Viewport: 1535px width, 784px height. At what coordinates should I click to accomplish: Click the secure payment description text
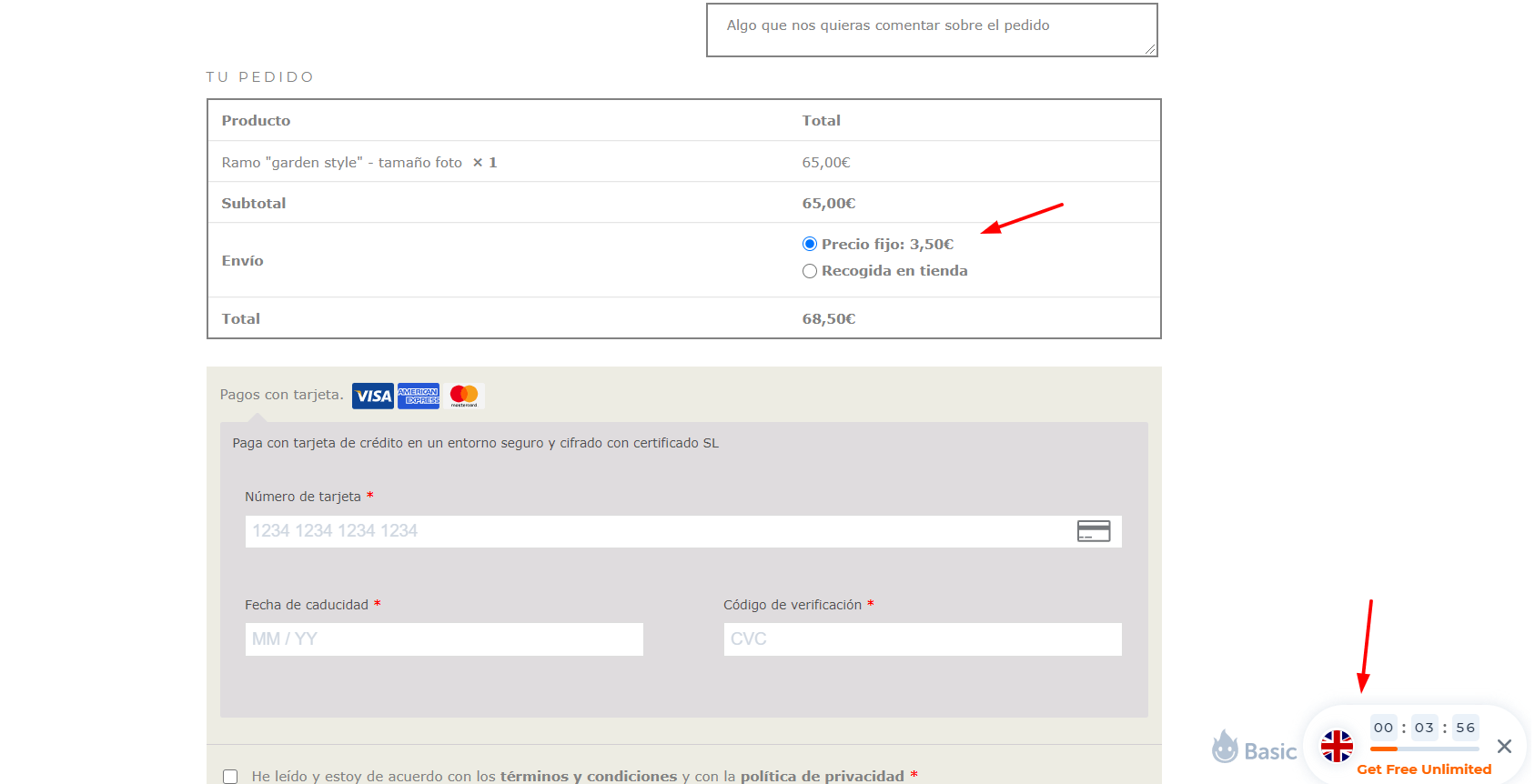point(475,443)
